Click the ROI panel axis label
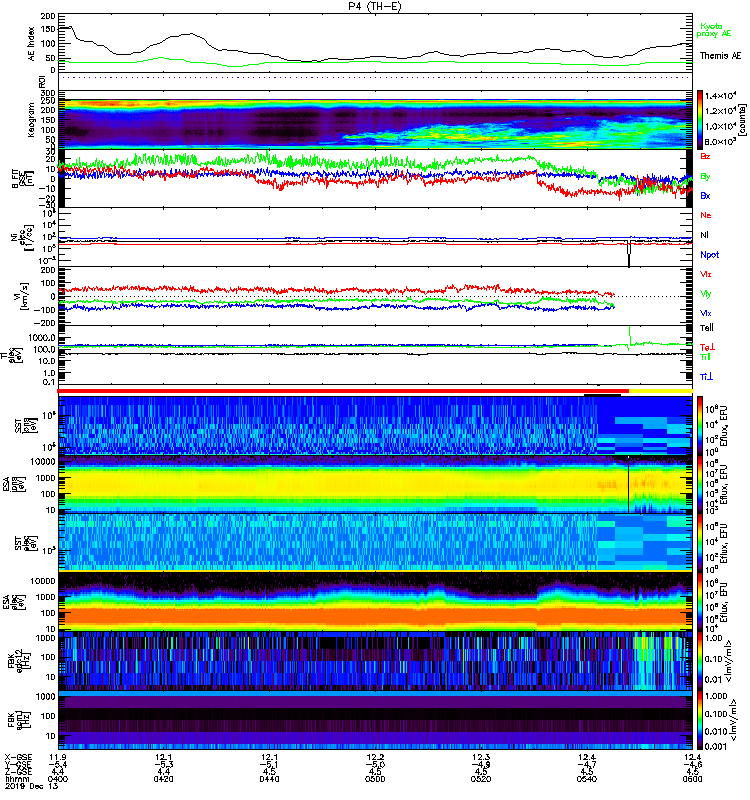750x800 pixels. pos(42,82)
